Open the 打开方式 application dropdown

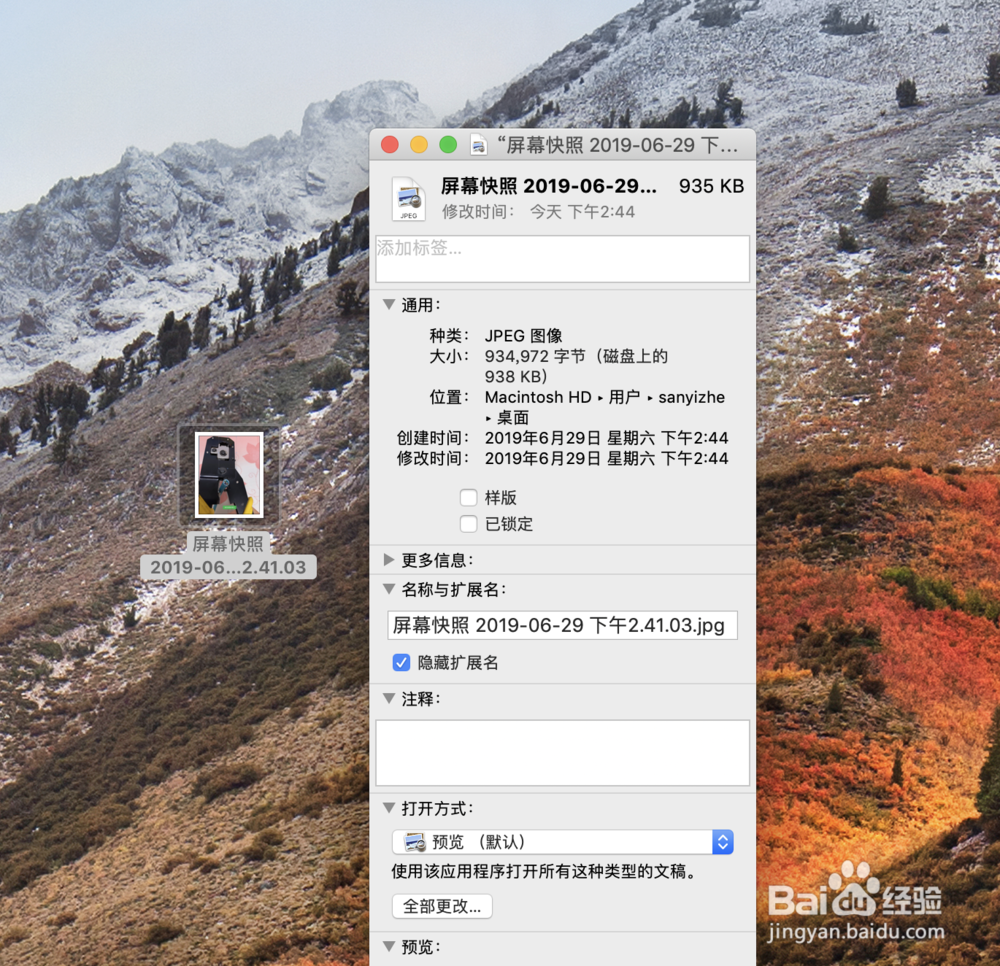point(723,841)
